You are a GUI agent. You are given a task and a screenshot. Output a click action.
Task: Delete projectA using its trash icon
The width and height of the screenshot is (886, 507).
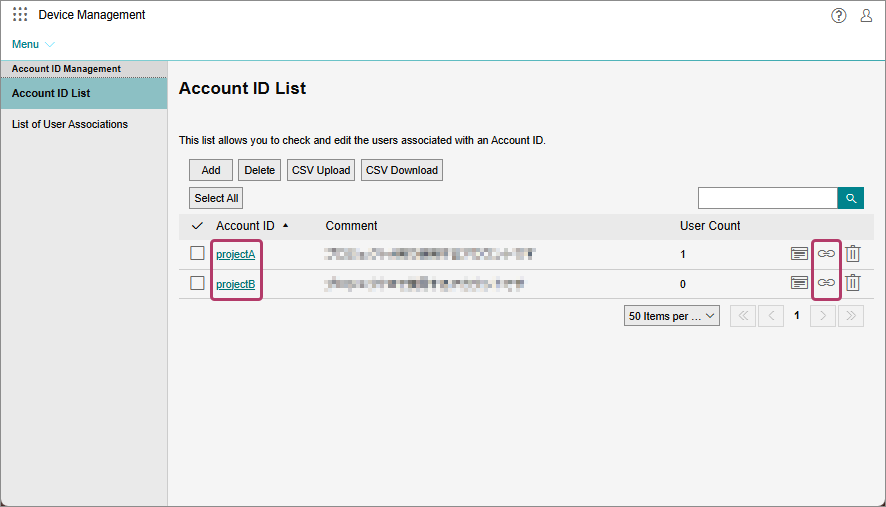point(853,254)
